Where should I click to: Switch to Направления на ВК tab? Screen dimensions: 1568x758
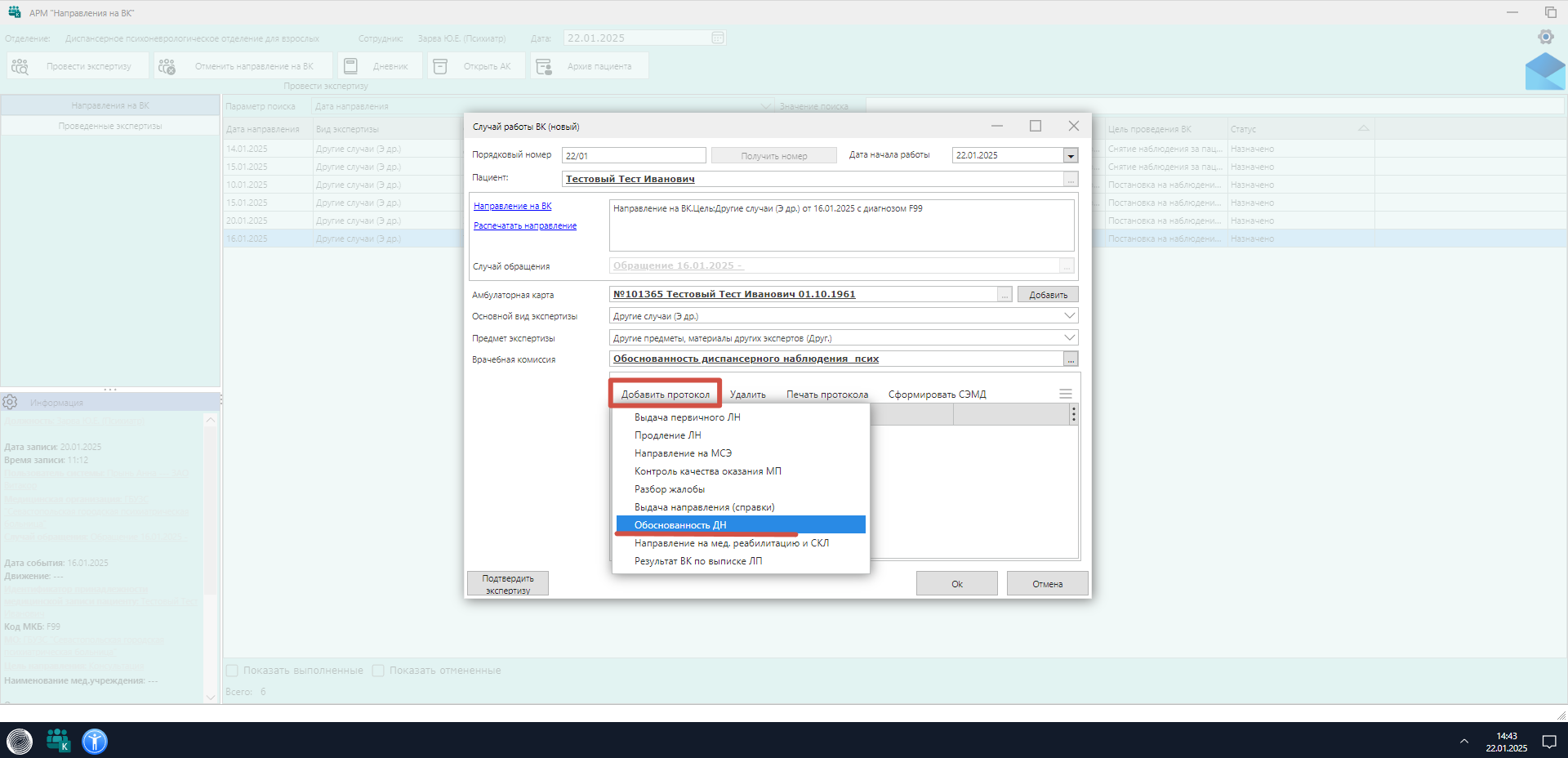coord(110,105)
